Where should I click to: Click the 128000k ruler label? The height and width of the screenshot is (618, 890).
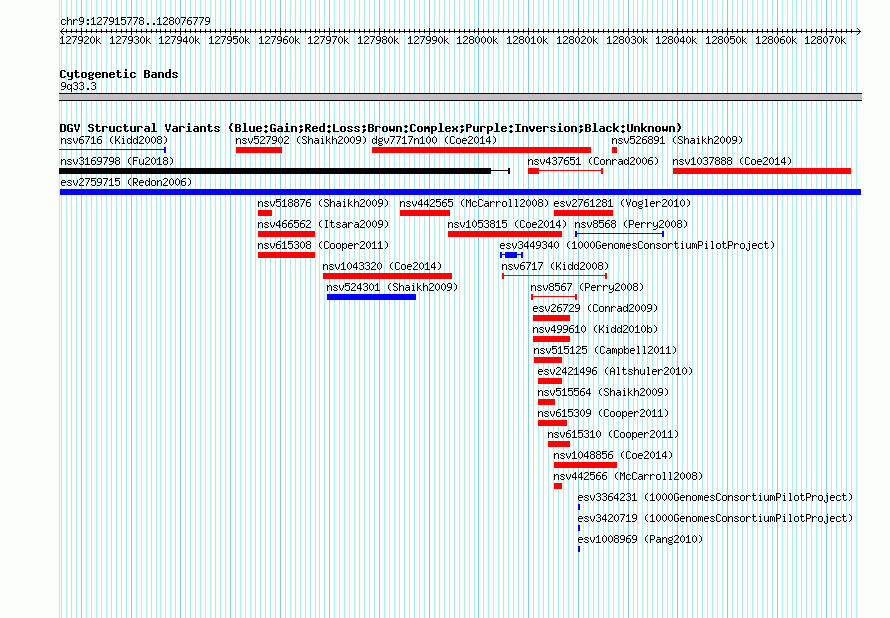(477, 40)
